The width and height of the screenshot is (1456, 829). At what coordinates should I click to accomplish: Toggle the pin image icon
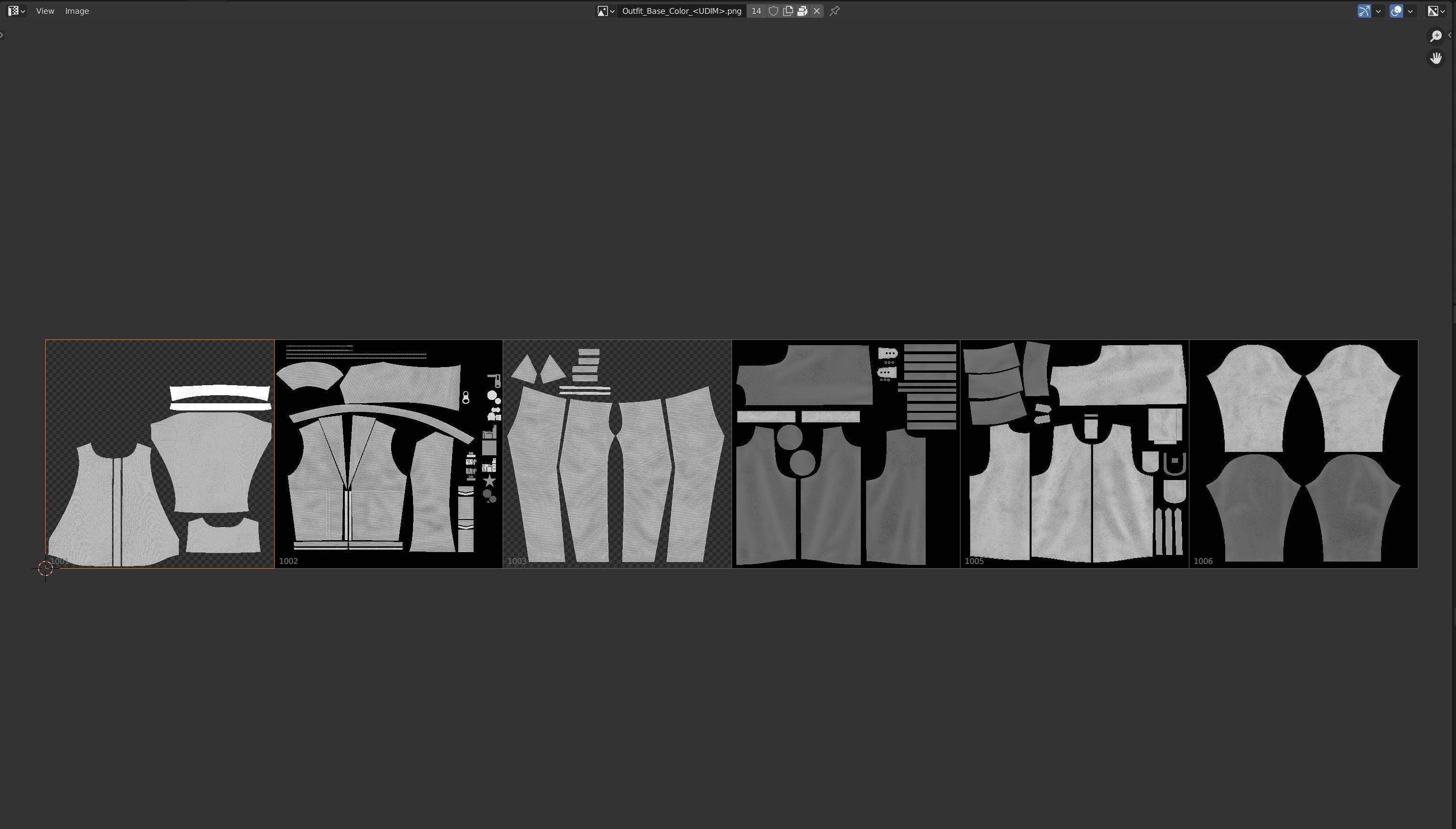(x=835, y=11)
